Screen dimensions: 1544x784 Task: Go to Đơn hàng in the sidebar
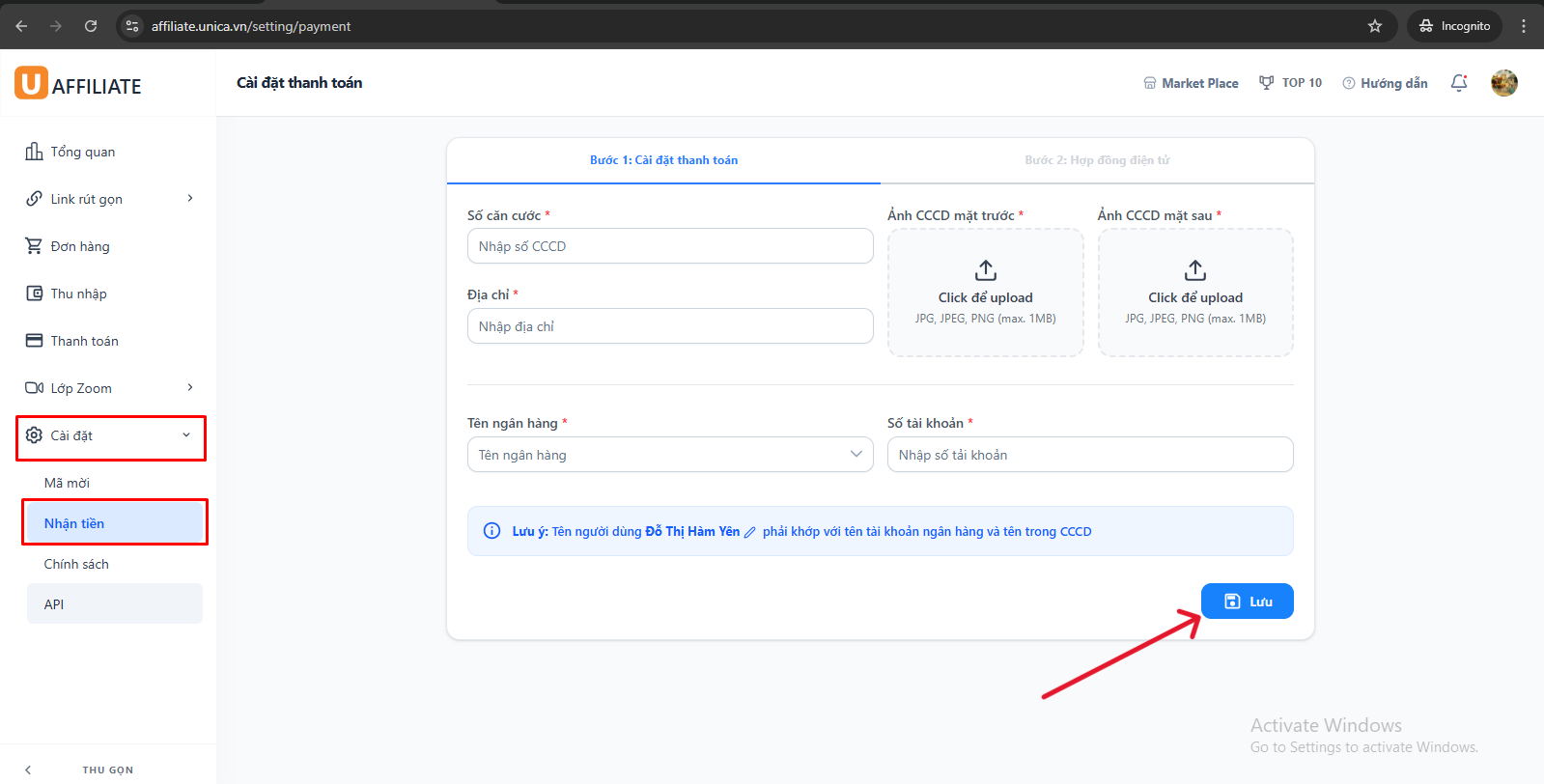click(x=79, y=246)
